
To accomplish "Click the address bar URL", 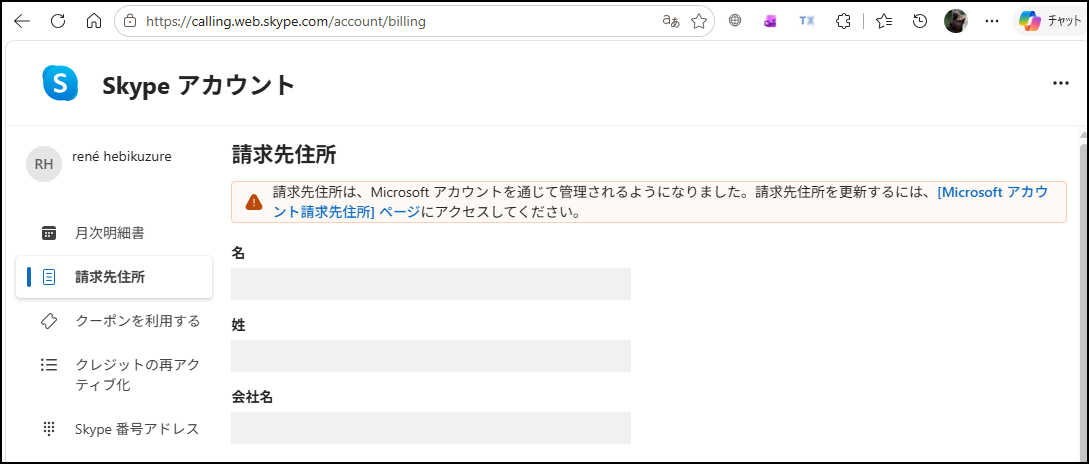I will (285, 22).
